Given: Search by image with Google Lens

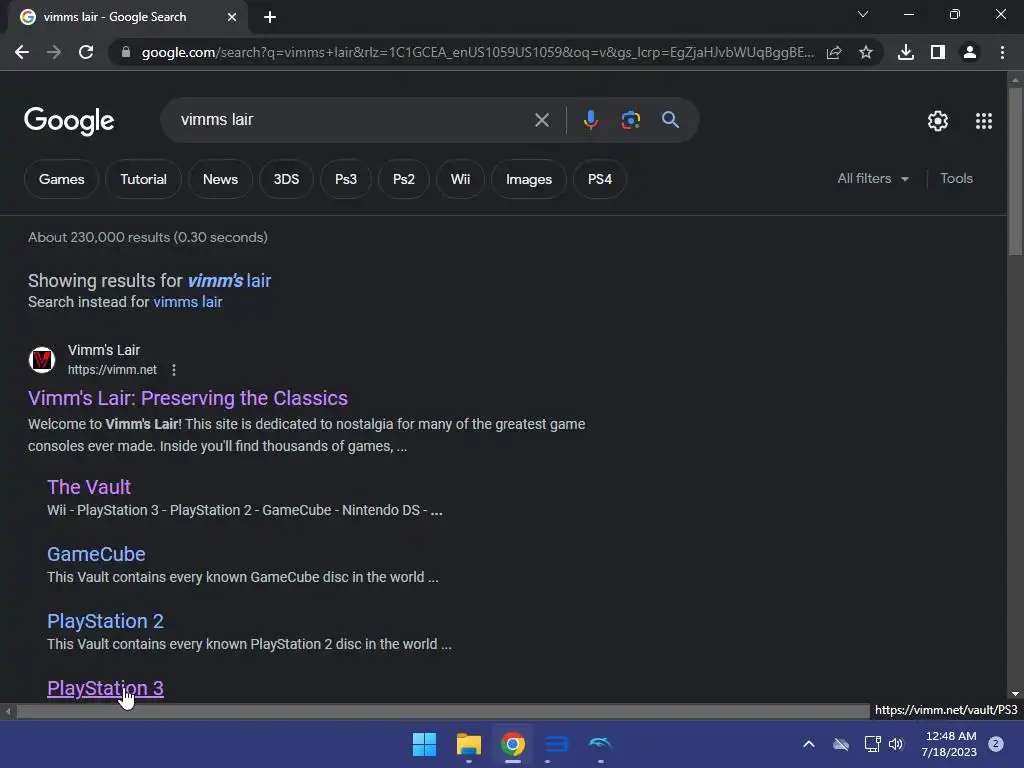Looking at the screenshot, I should 630,120.
